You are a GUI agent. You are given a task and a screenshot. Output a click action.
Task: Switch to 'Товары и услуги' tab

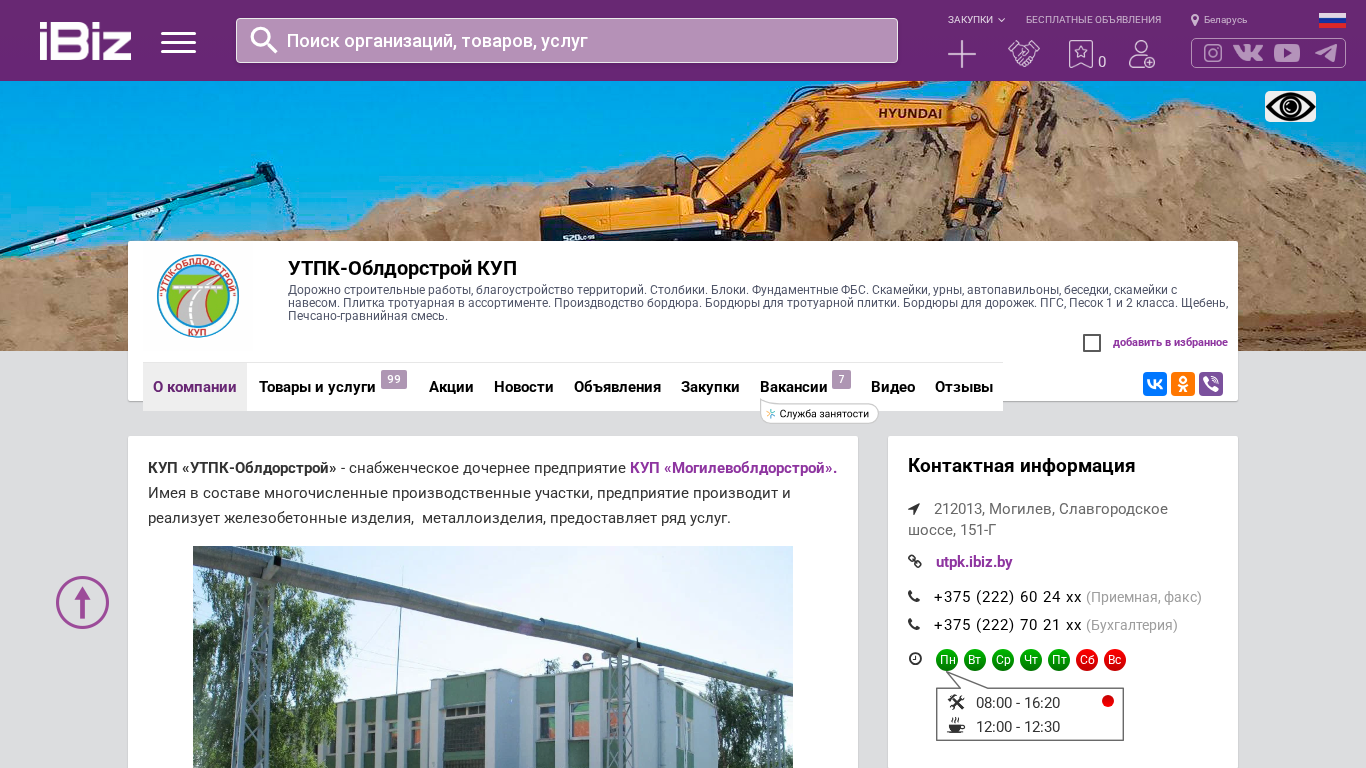[x=317, y=387]
